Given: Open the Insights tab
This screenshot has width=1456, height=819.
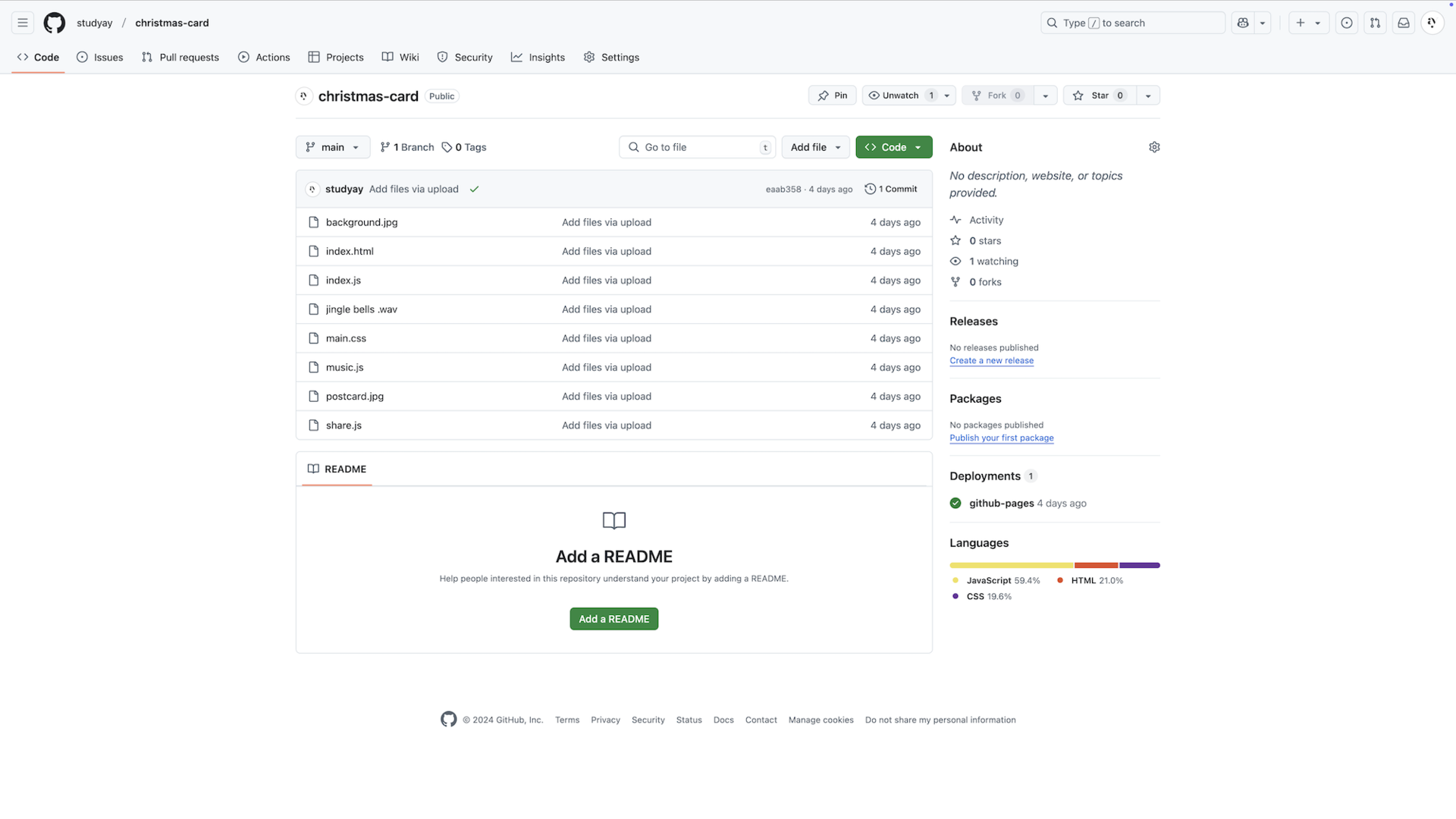Looking at the screenshot, I should click(538, 57).
